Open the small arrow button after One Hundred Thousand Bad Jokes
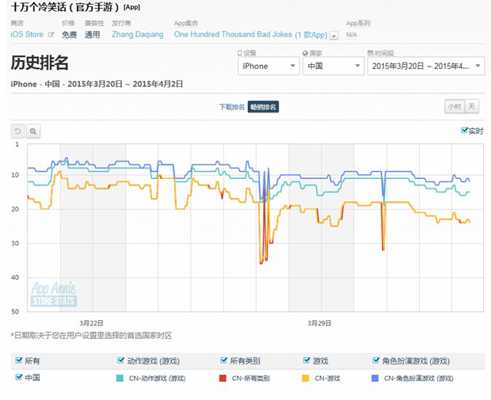491x400 pixels. click(334, 36)
